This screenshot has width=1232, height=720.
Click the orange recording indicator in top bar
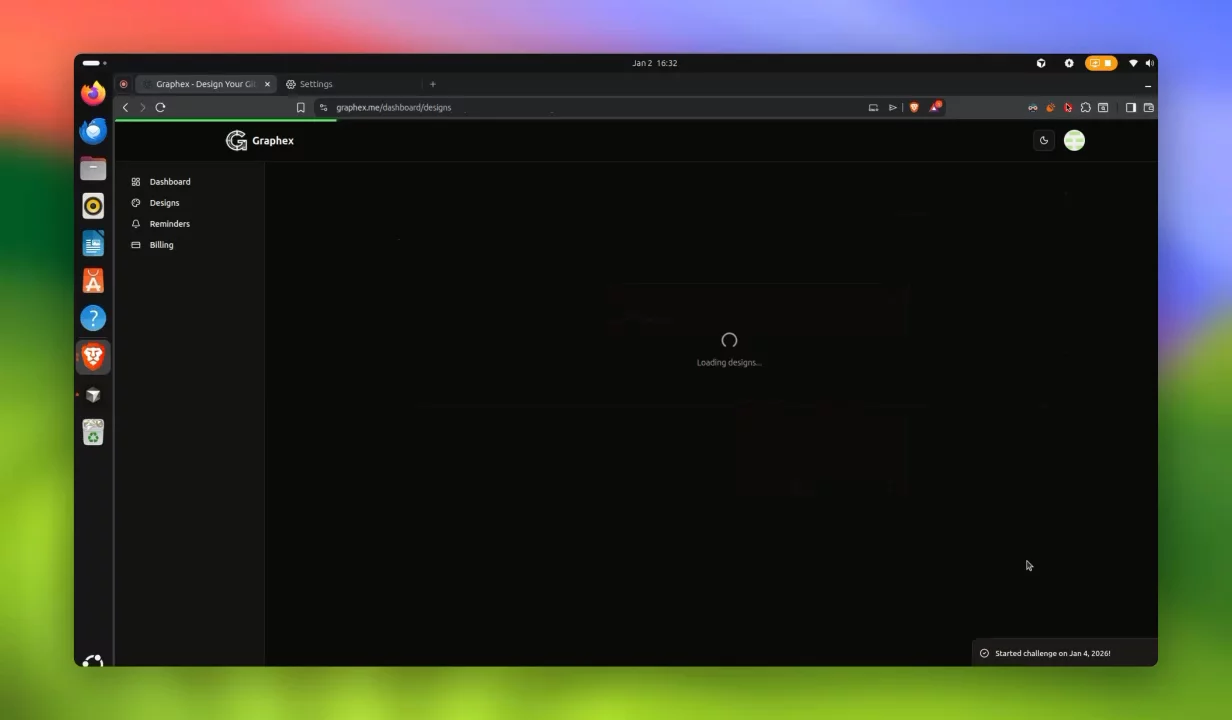1101,63
